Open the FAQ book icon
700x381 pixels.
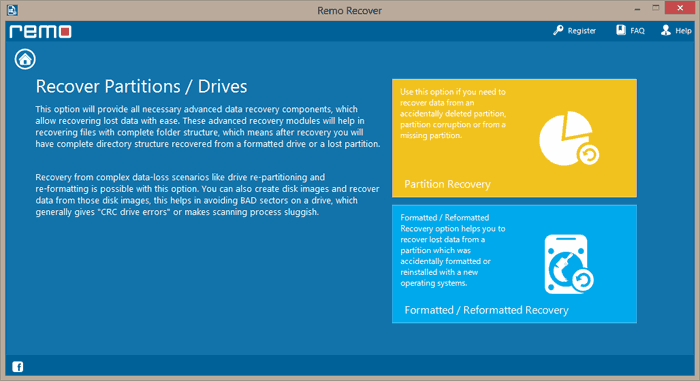point(621,30)
